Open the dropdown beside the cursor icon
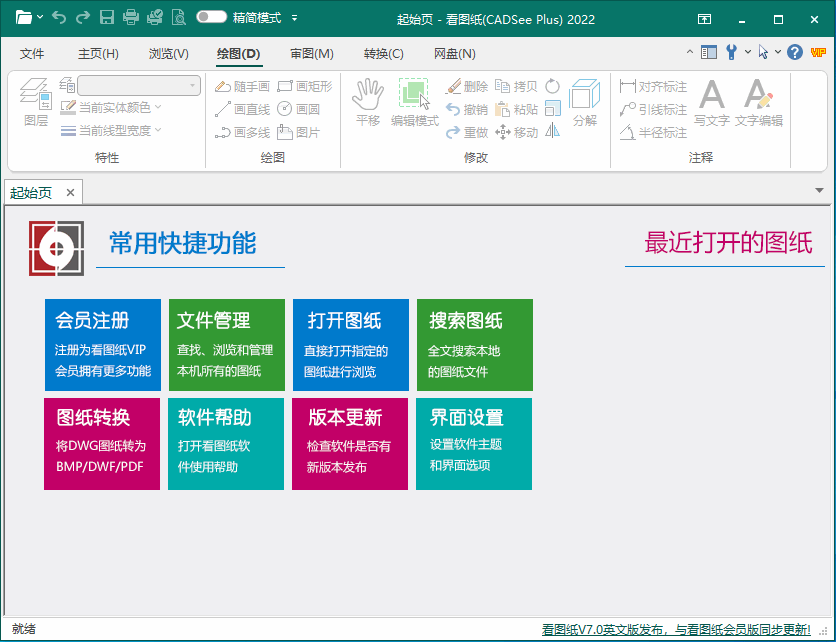Image resolution: width=836 pixels, height=642 pixels. pos(778,52)
